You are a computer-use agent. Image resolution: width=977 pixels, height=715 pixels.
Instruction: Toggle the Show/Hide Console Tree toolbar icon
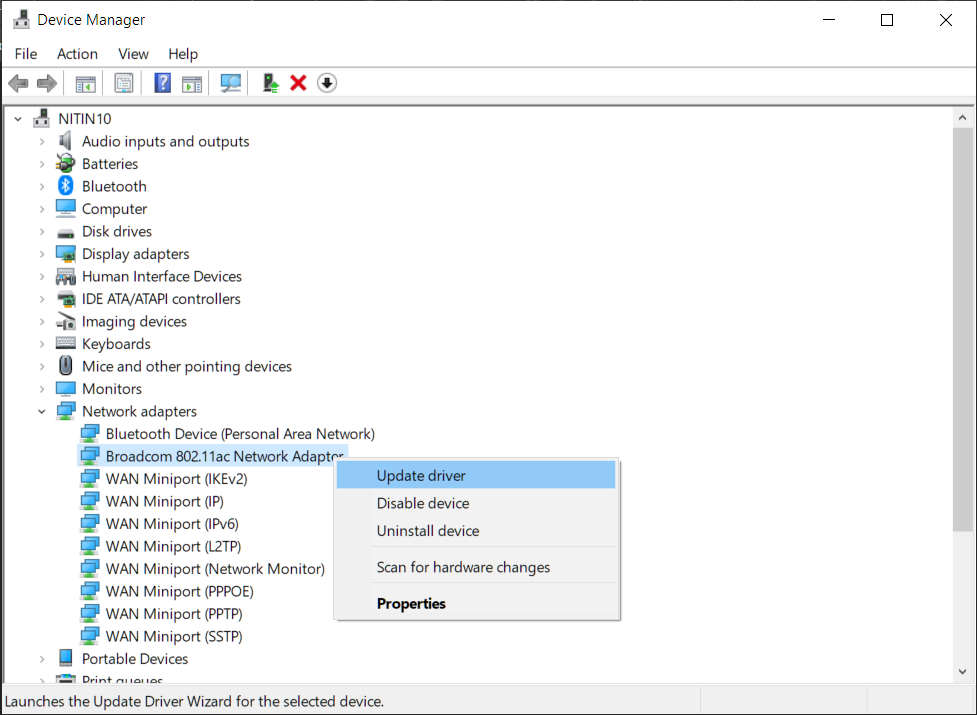[x=85, y=83]
